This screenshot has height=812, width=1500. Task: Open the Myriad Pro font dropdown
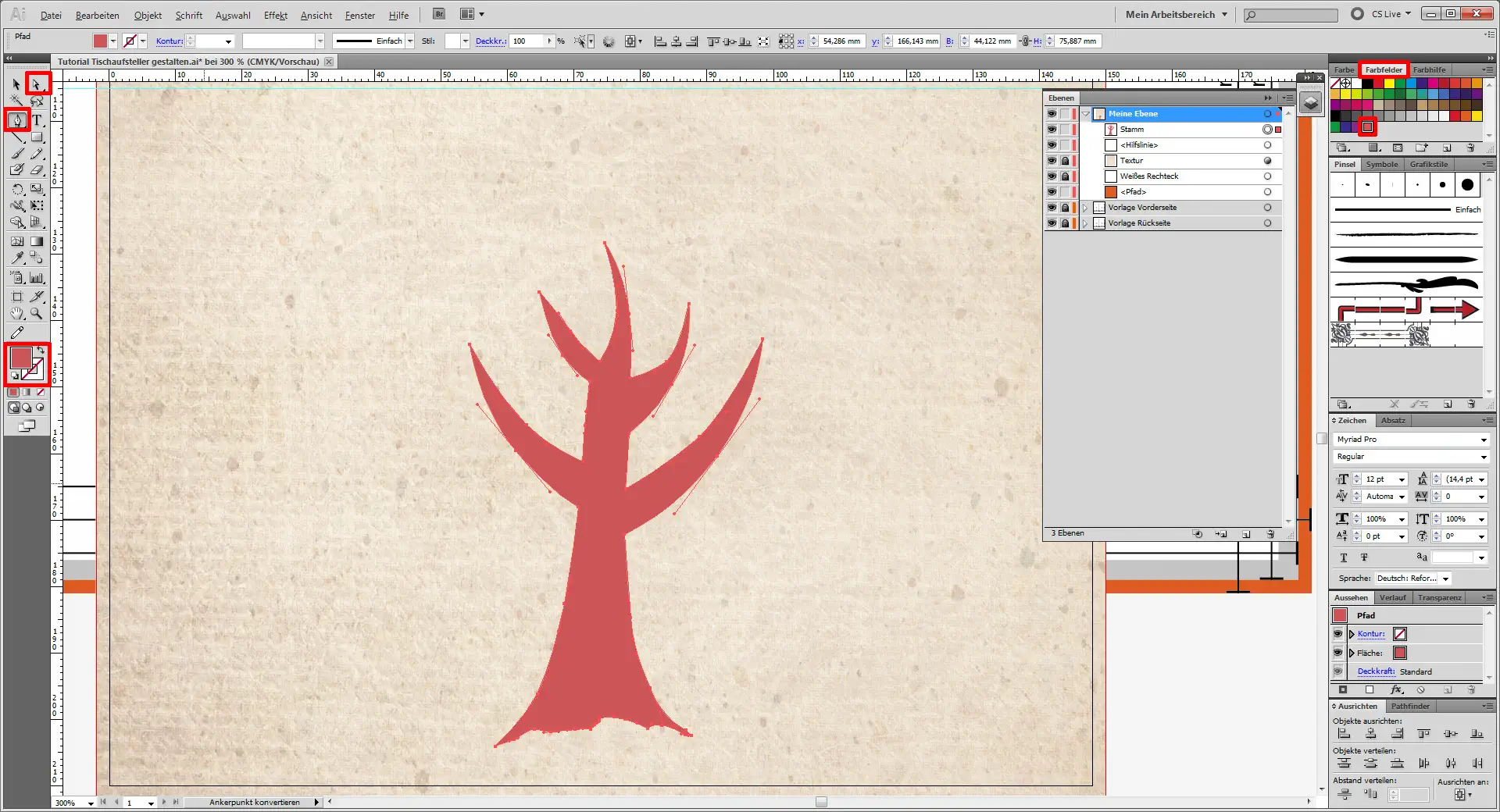1483,440
